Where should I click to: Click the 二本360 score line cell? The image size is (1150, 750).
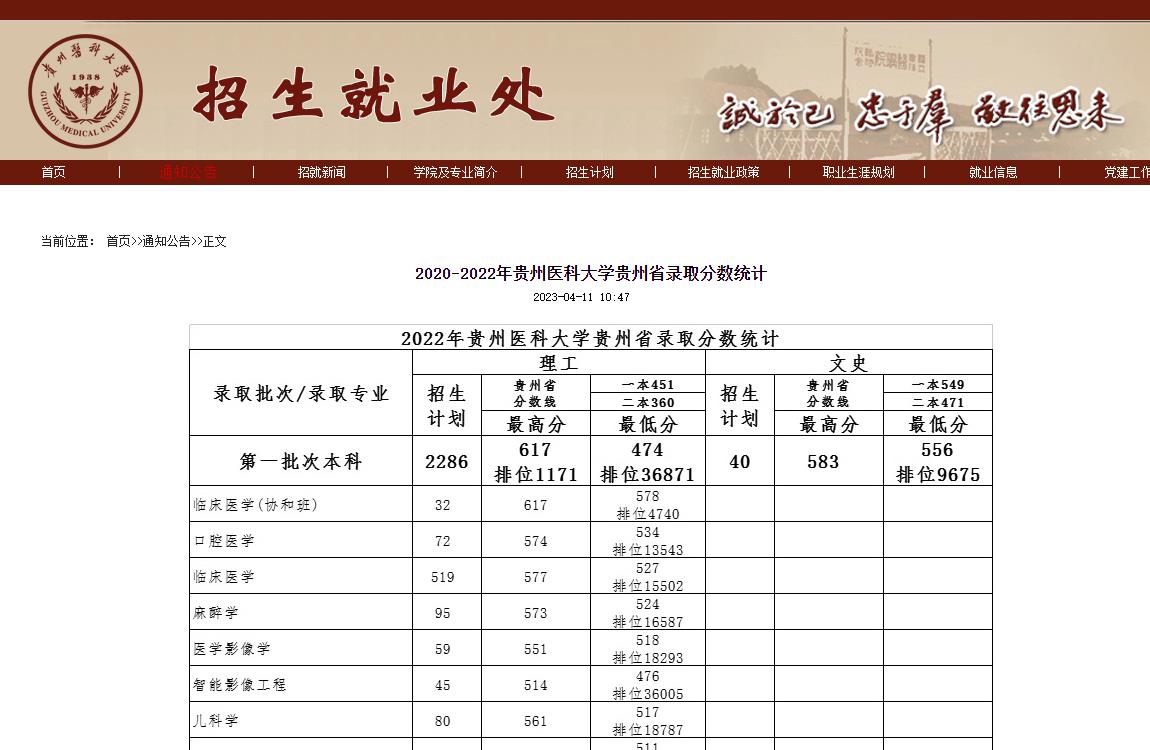(x=648, y=402)
